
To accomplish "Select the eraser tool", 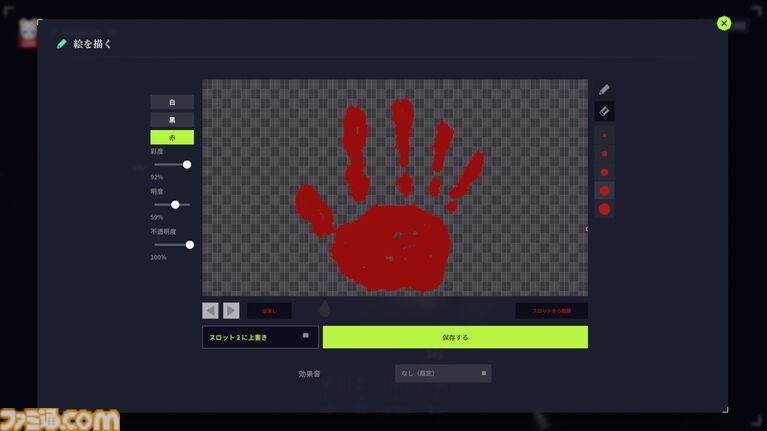I will pyautogui.click(x=604, y=112).
